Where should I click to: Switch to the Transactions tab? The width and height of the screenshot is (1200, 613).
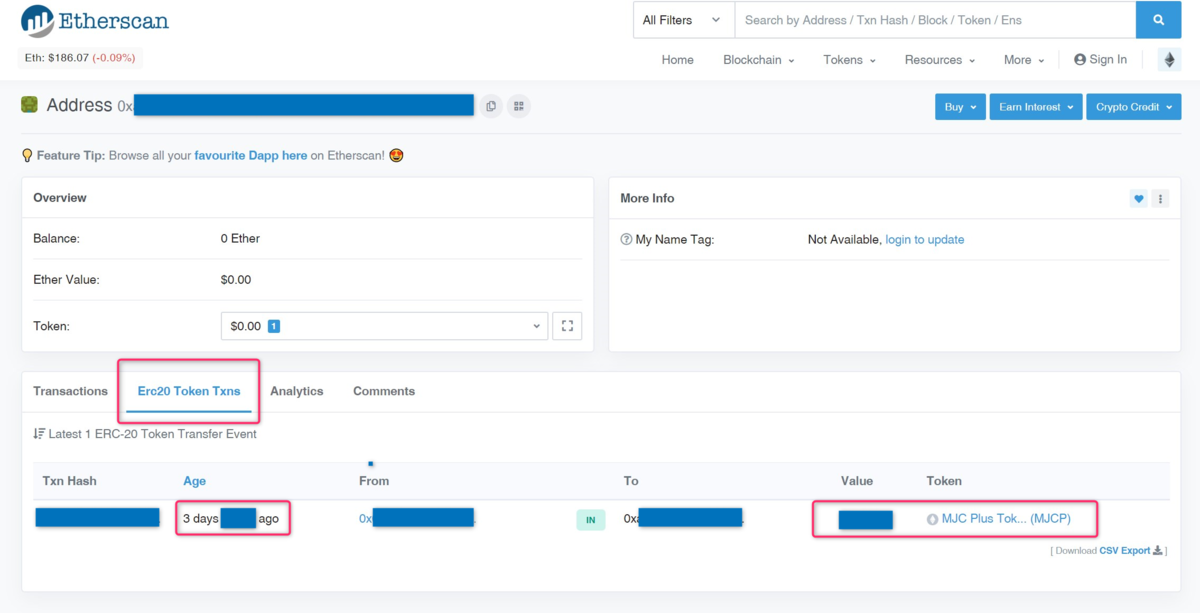click(70, 391)
